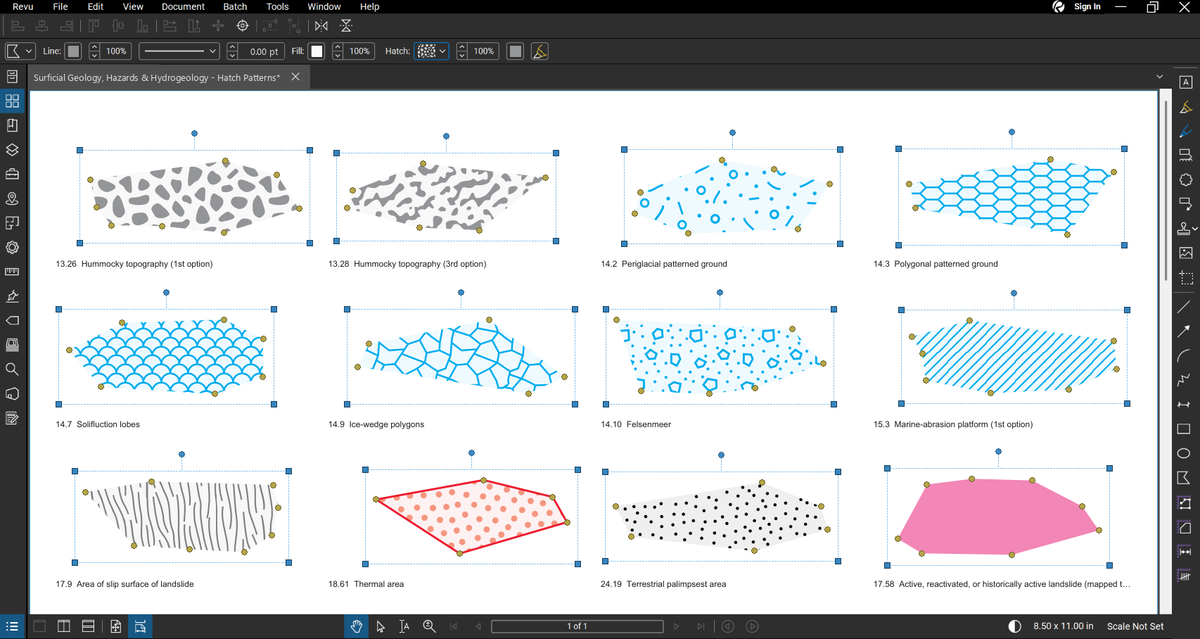Click the white Fill color swatch
1200x639 pixels.
[x=317, y=51]
